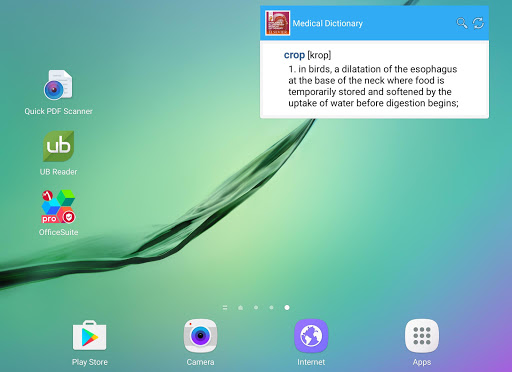
Task: Open OfficeSuite pro app
Action: pyautogui.click(x=58, y=206)
